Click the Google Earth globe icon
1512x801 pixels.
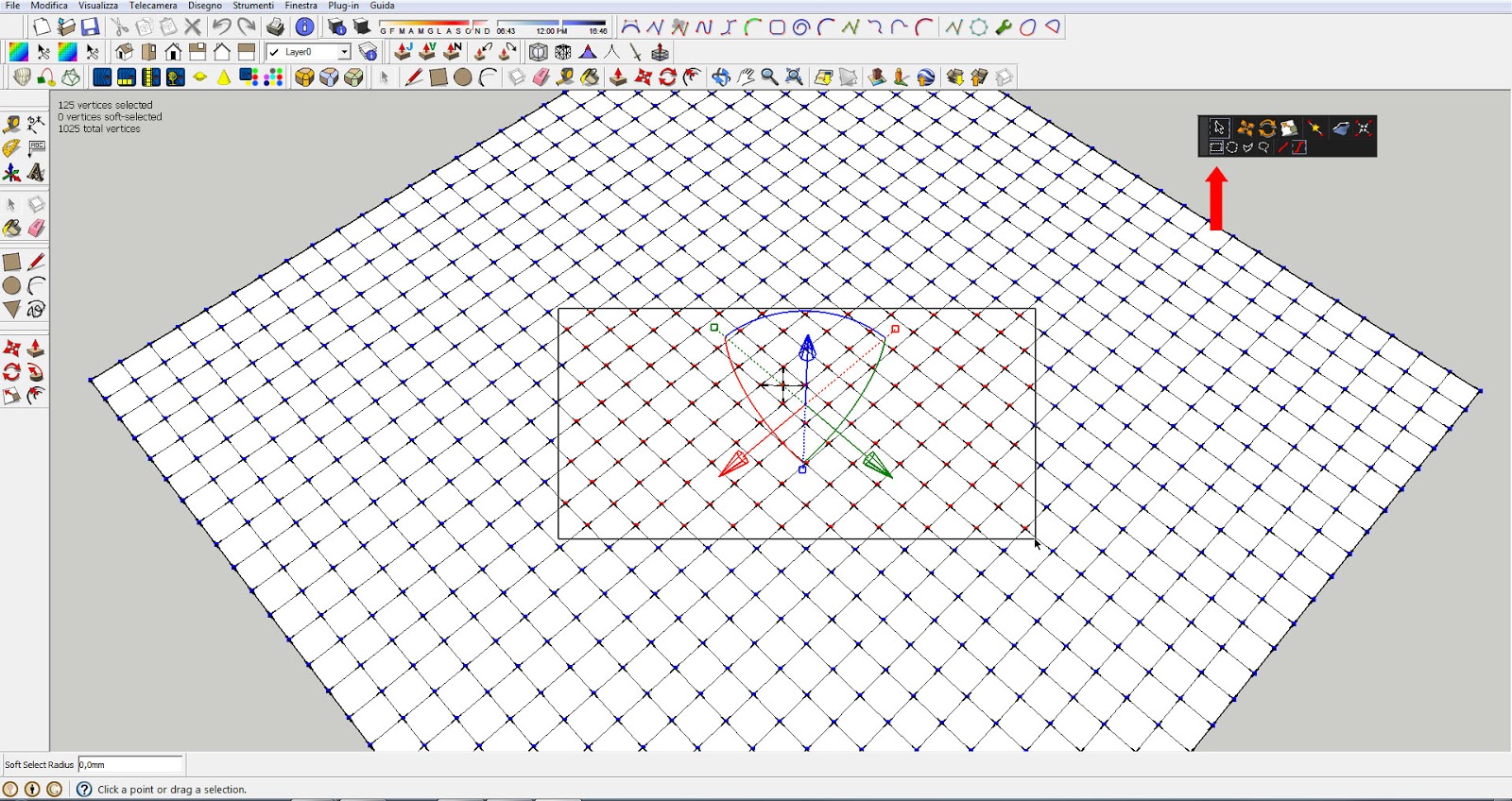[926, 77]
